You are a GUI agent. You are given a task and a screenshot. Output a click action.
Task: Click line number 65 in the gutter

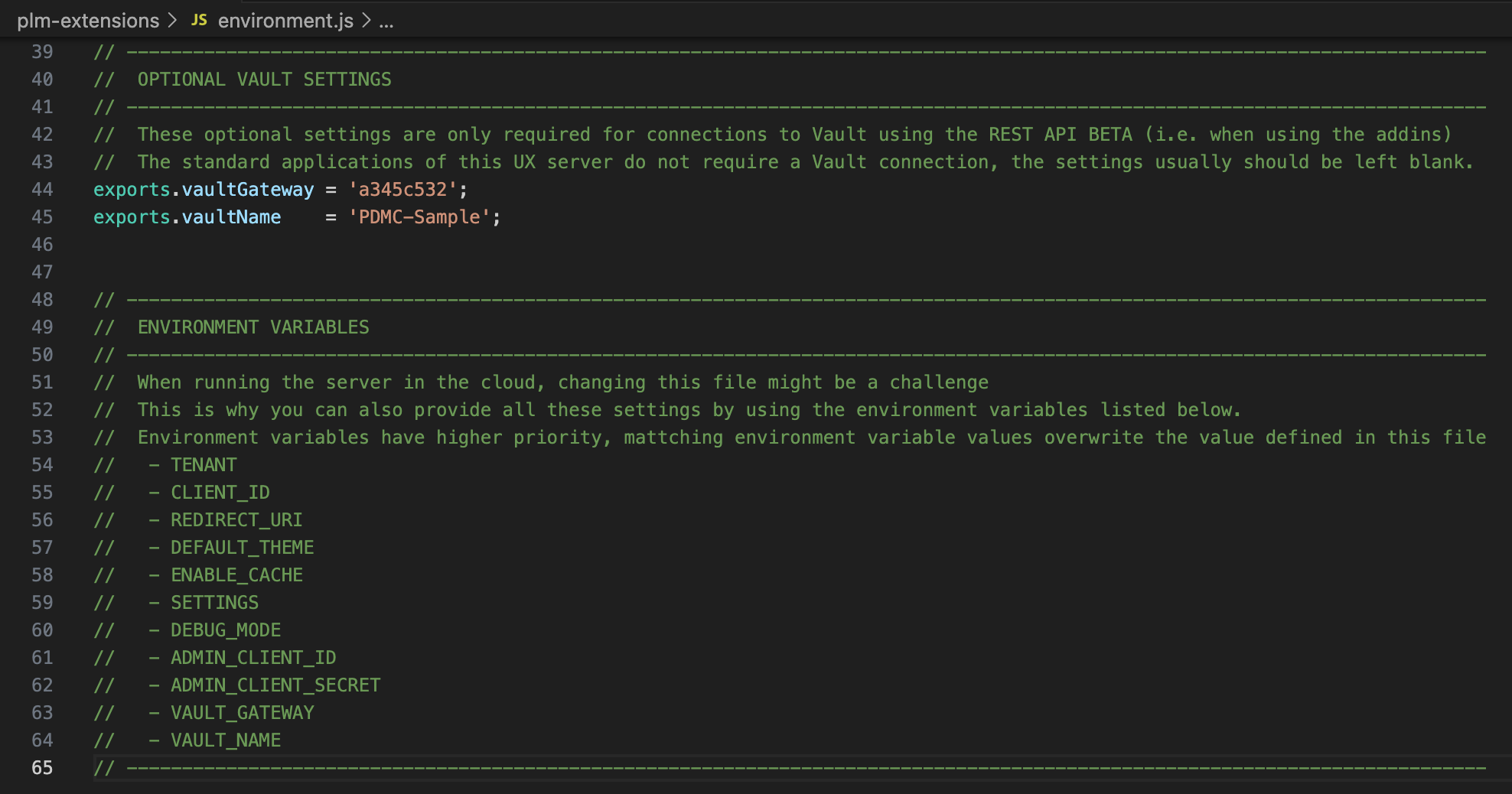(43, 768)
